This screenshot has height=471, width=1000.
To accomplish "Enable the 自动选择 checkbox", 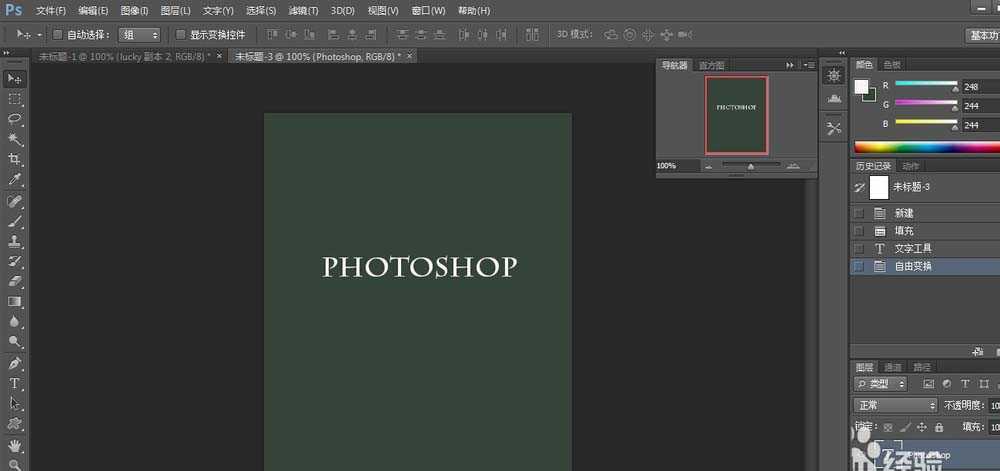I will 57,34.
